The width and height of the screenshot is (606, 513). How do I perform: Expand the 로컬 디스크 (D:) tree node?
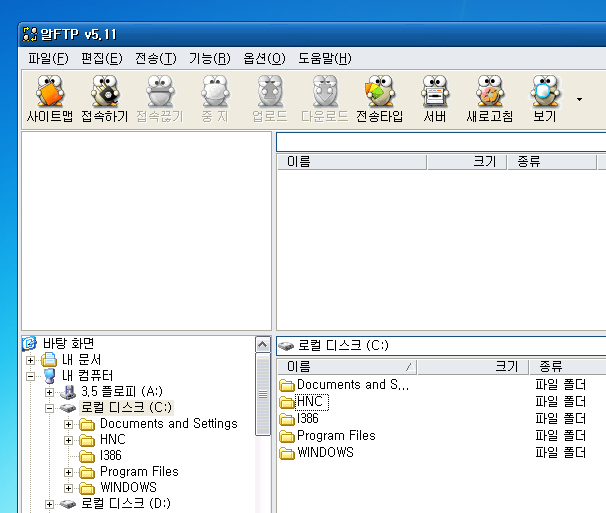tap(49, 504)
